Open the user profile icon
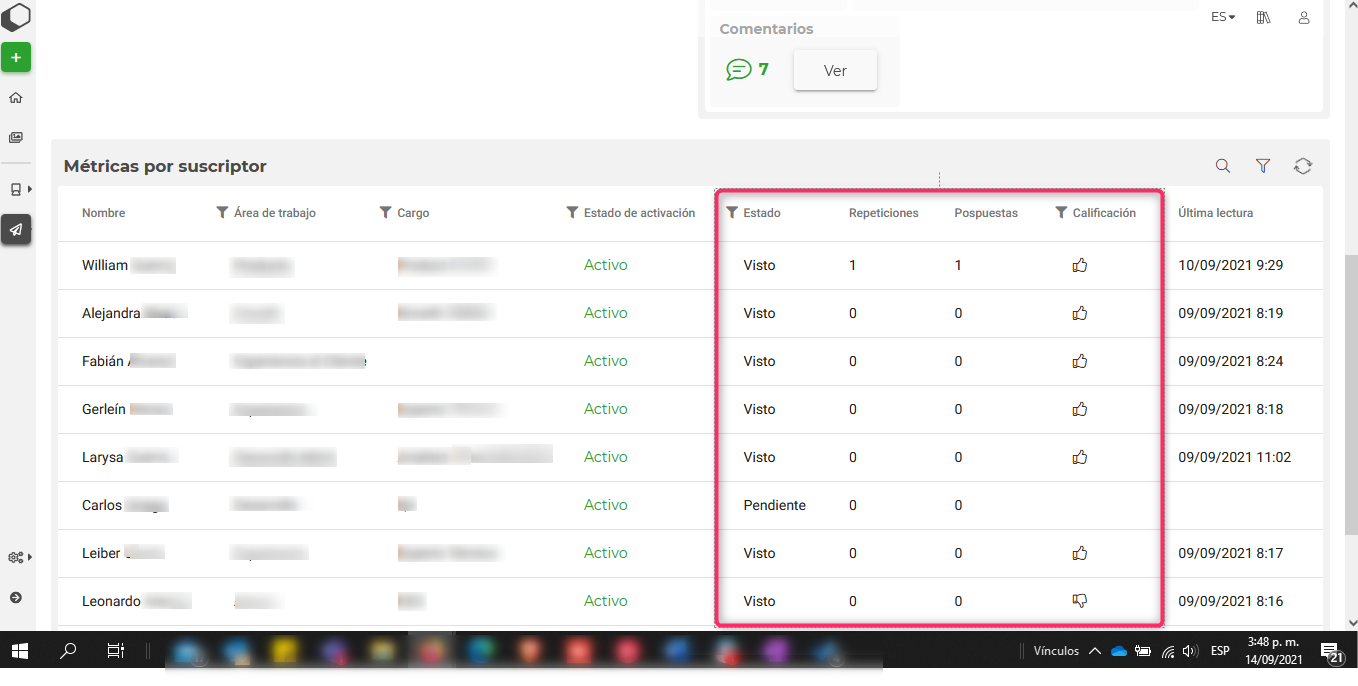 click(x=1304, y=18)
